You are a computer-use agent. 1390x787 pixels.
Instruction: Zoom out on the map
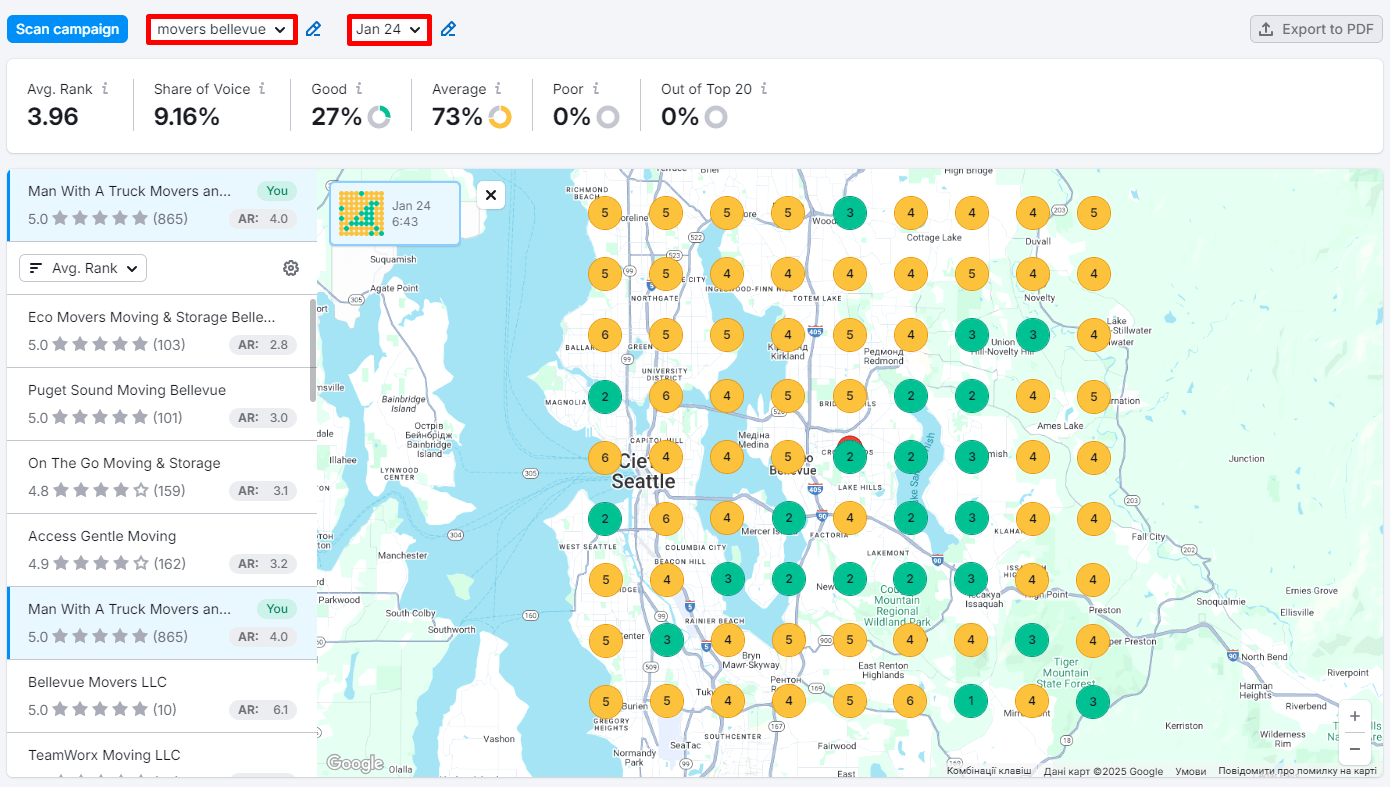point(1354,748)
